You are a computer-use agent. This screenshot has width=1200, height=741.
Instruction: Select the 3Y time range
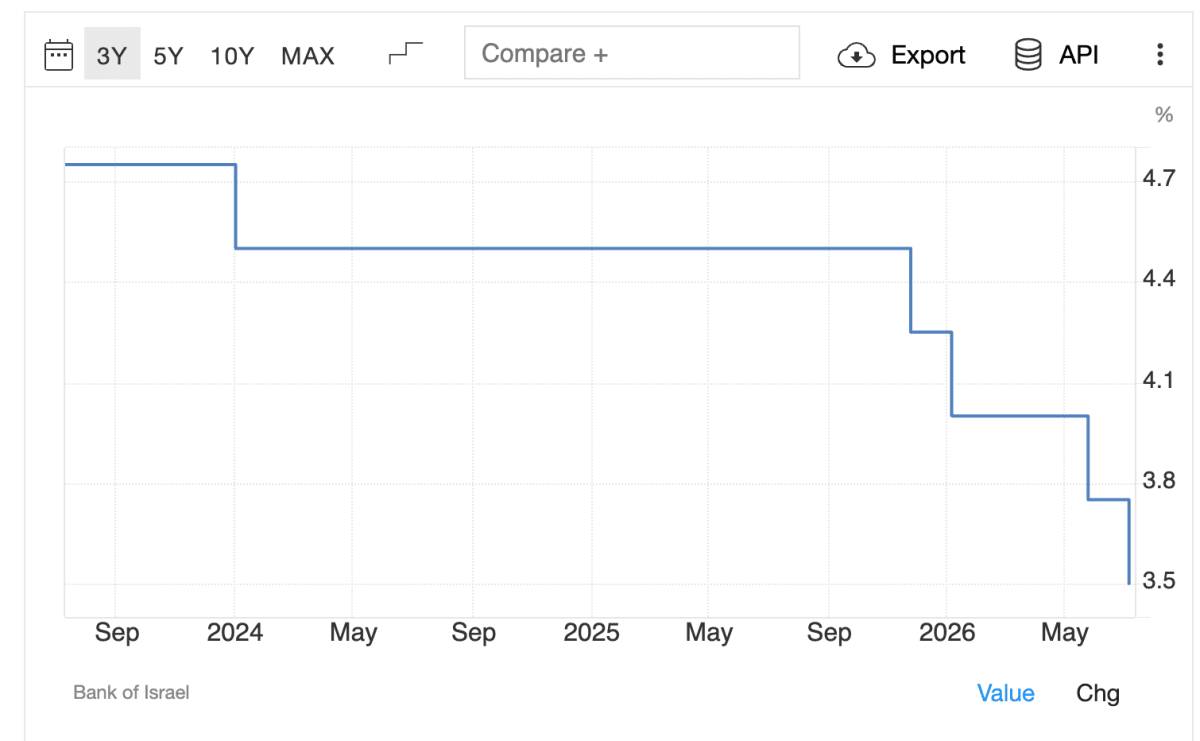click(112, 54)
